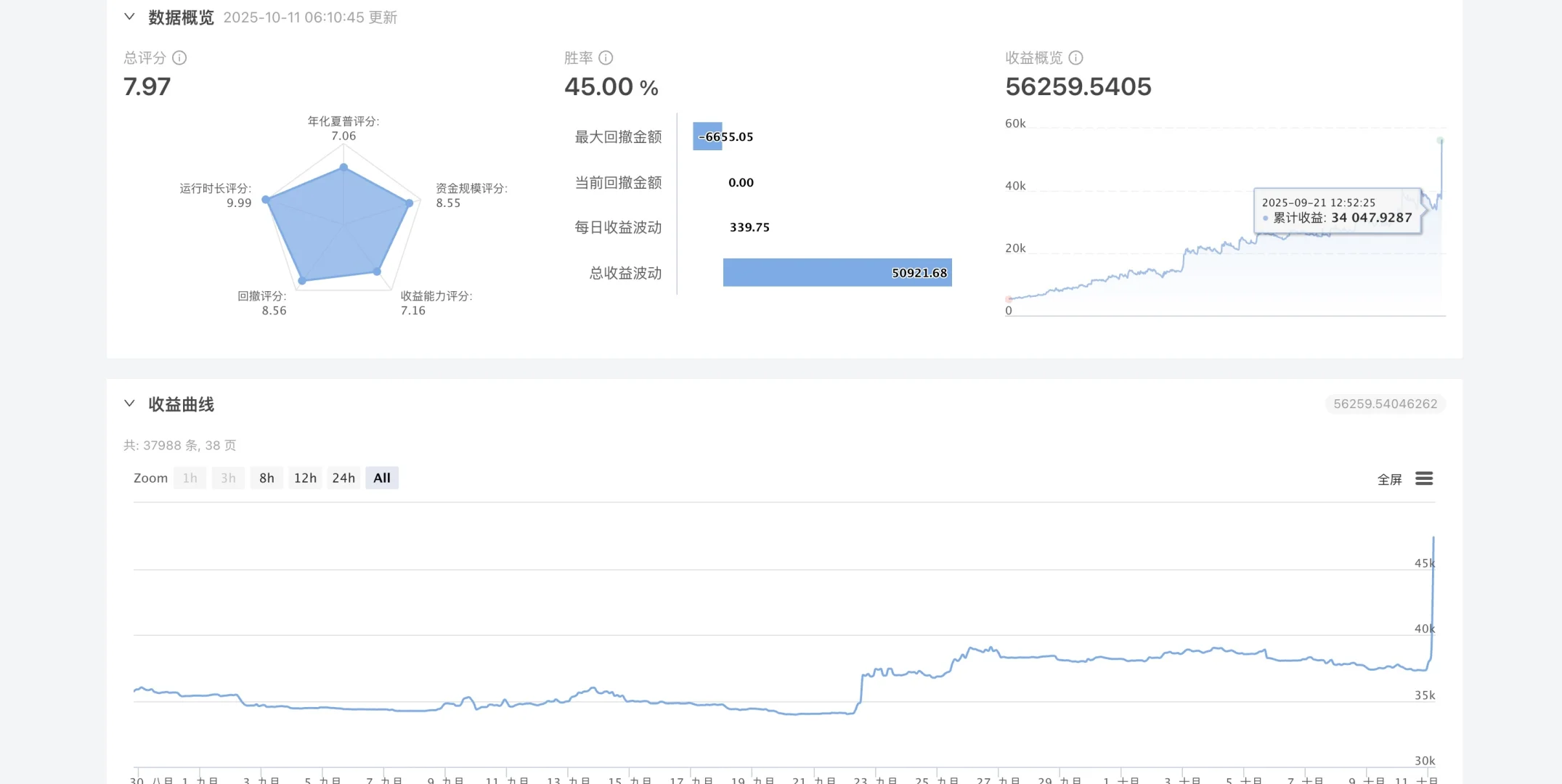Select the 24h zoom range
The width and height of the screenshot is (1562, 784).
tap(343, 478)
